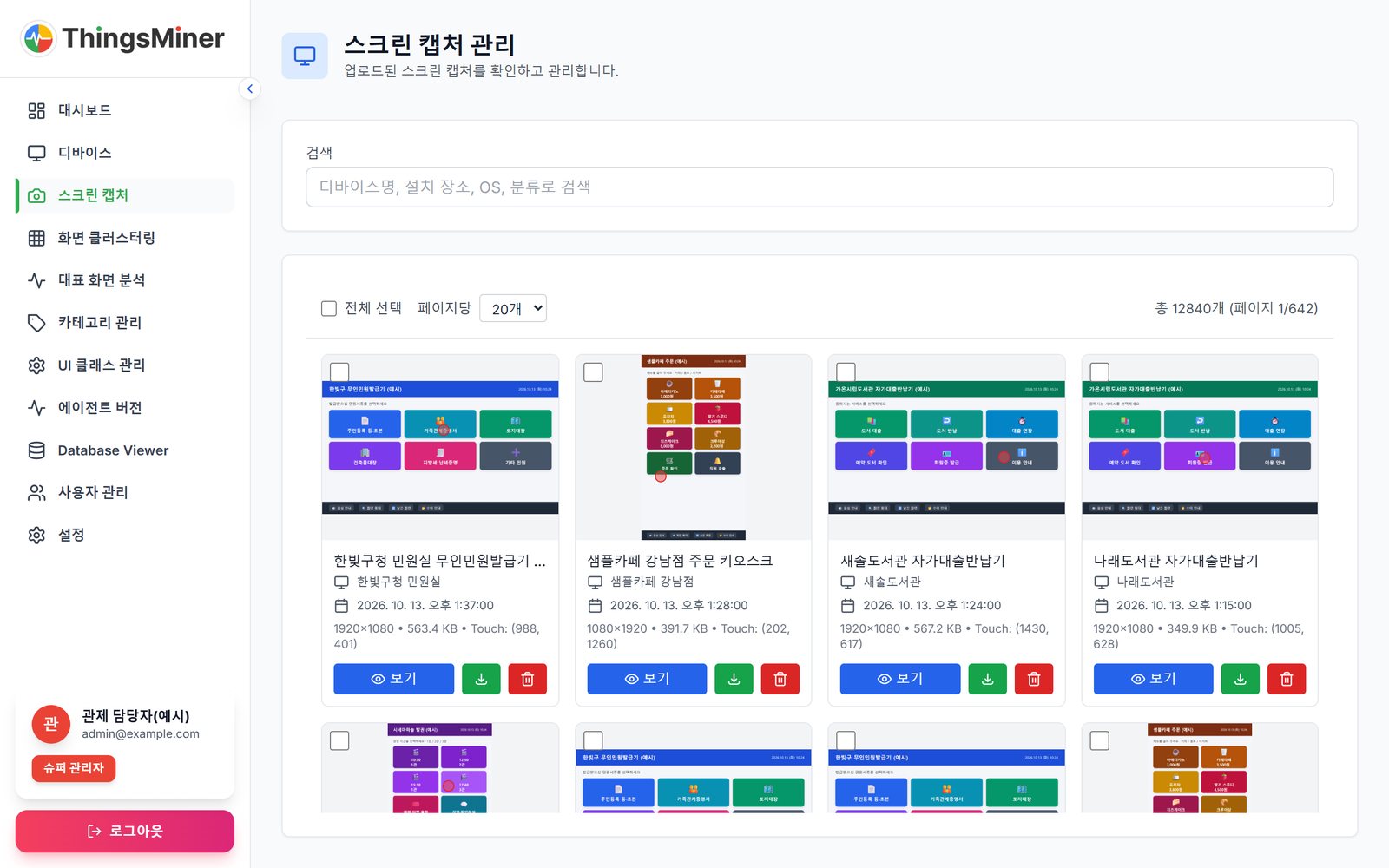Download the 나래도서관 capture

pos(1241,679)
